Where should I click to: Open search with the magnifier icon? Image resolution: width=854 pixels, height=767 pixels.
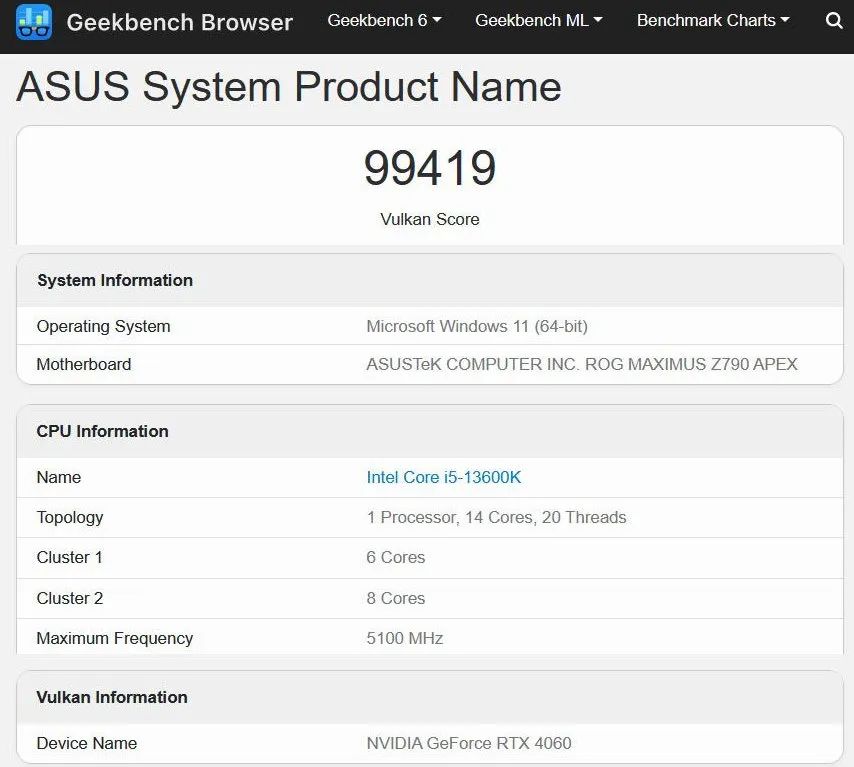[834, 20]
